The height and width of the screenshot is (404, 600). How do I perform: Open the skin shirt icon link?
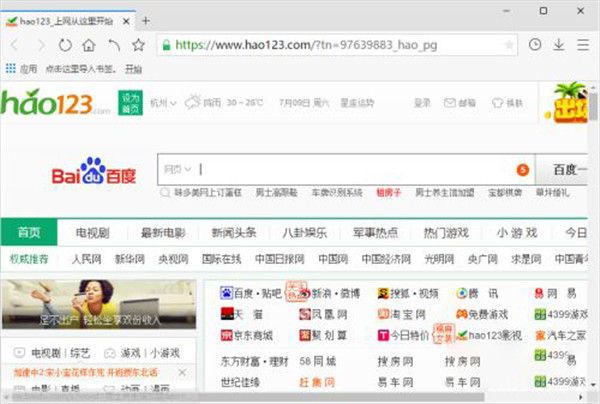pos(507,103)
